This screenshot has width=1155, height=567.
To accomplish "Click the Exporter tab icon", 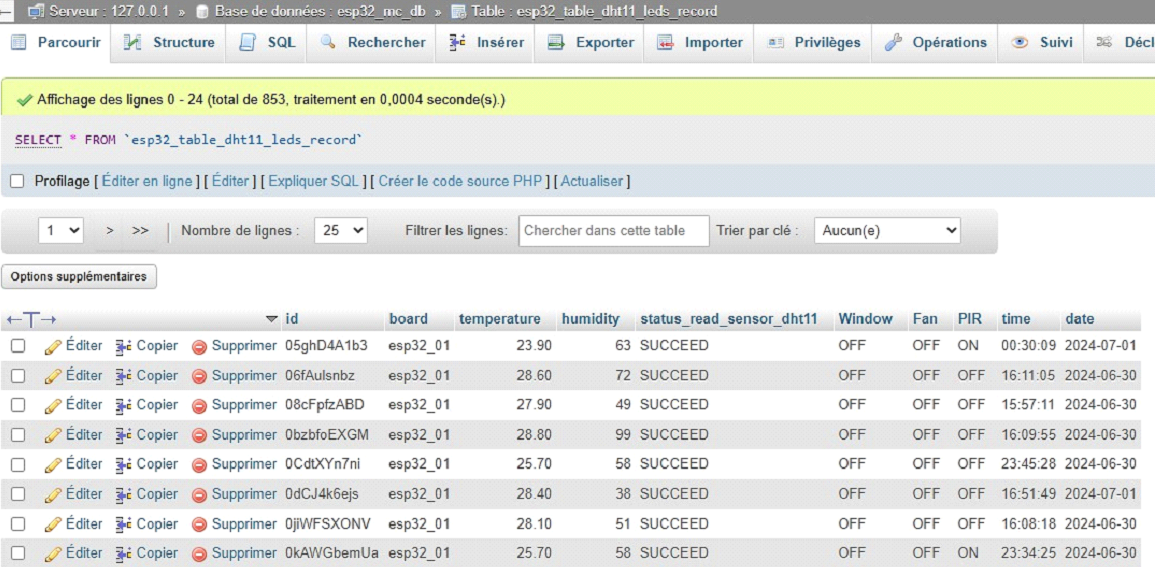I will [x=557, y=42].
